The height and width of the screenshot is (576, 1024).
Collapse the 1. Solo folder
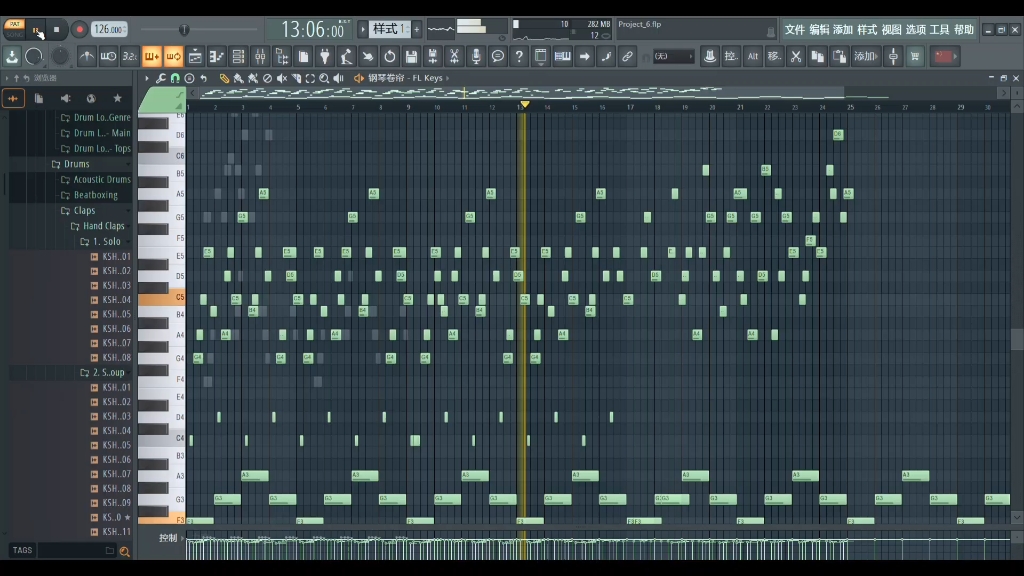tap(106, 242)
